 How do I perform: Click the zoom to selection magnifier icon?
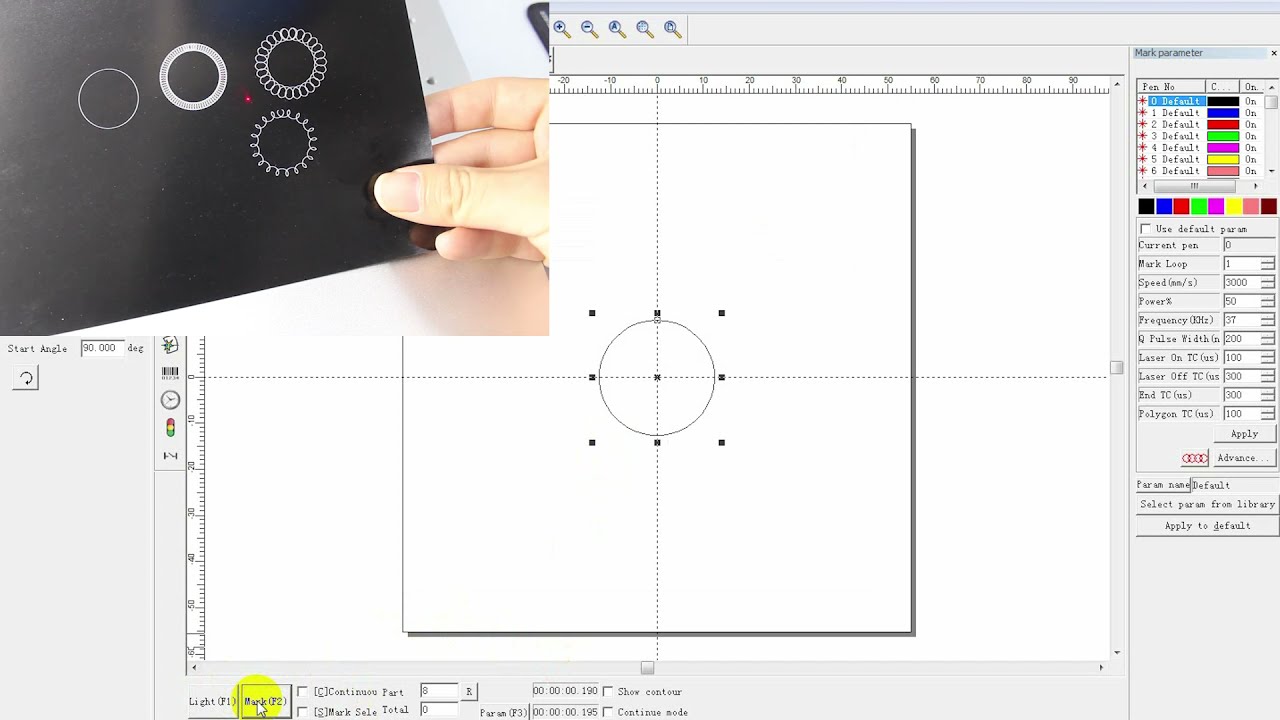click(645, 29)
